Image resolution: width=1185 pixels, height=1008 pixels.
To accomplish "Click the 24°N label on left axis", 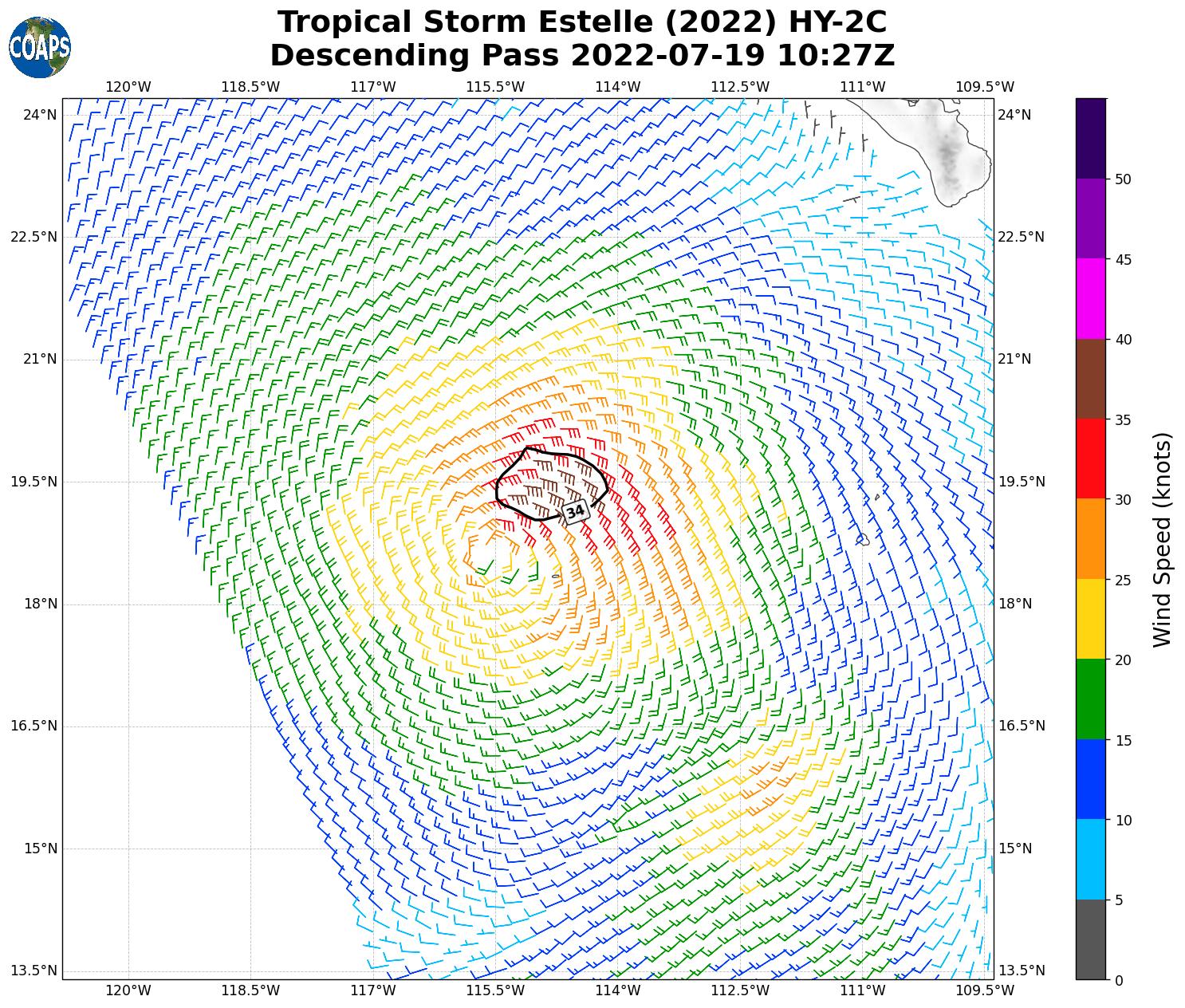I will tap(40, 115).
